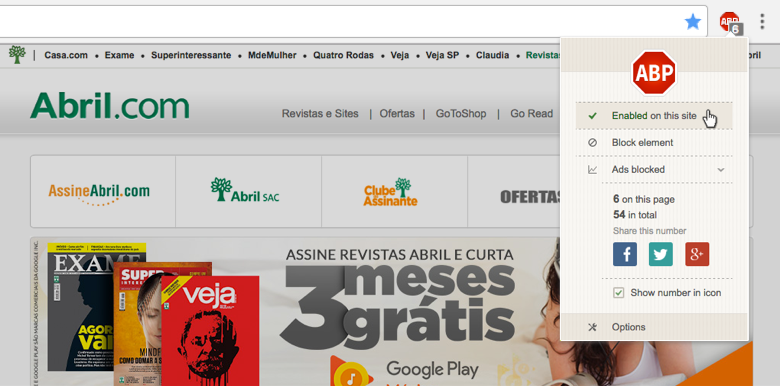Image resolution: width=780 pixels, height=386 pixels.
Task: Click the Exame magazine cover
Action: (x=80, y=306)
